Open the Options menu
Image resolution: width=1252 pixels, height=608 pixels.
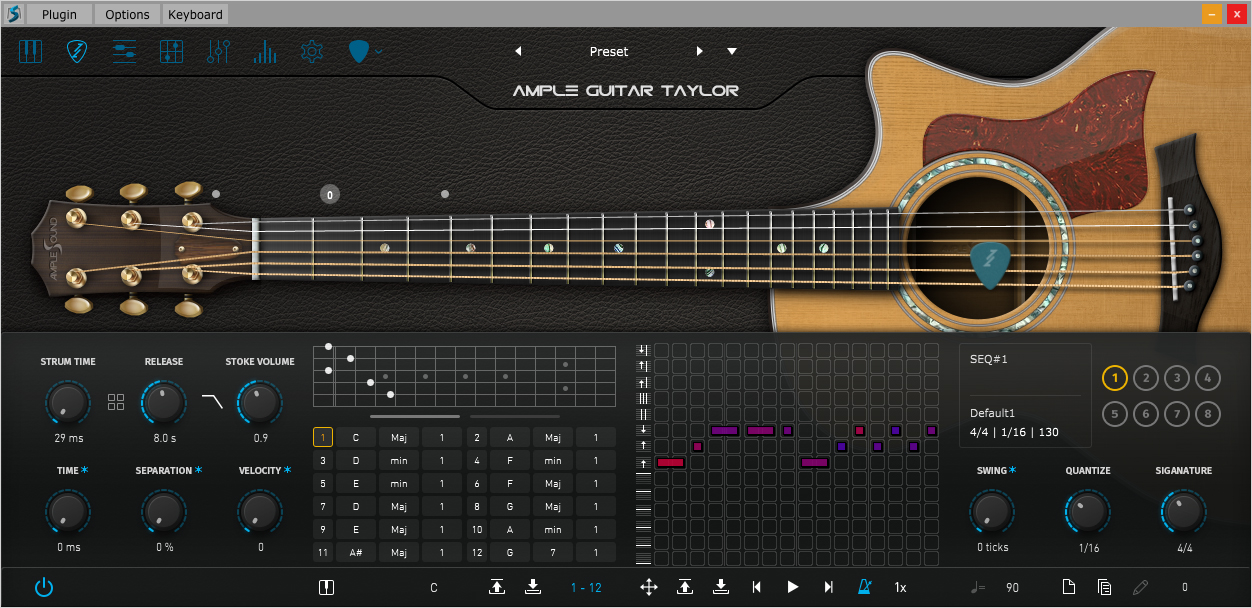127,14
